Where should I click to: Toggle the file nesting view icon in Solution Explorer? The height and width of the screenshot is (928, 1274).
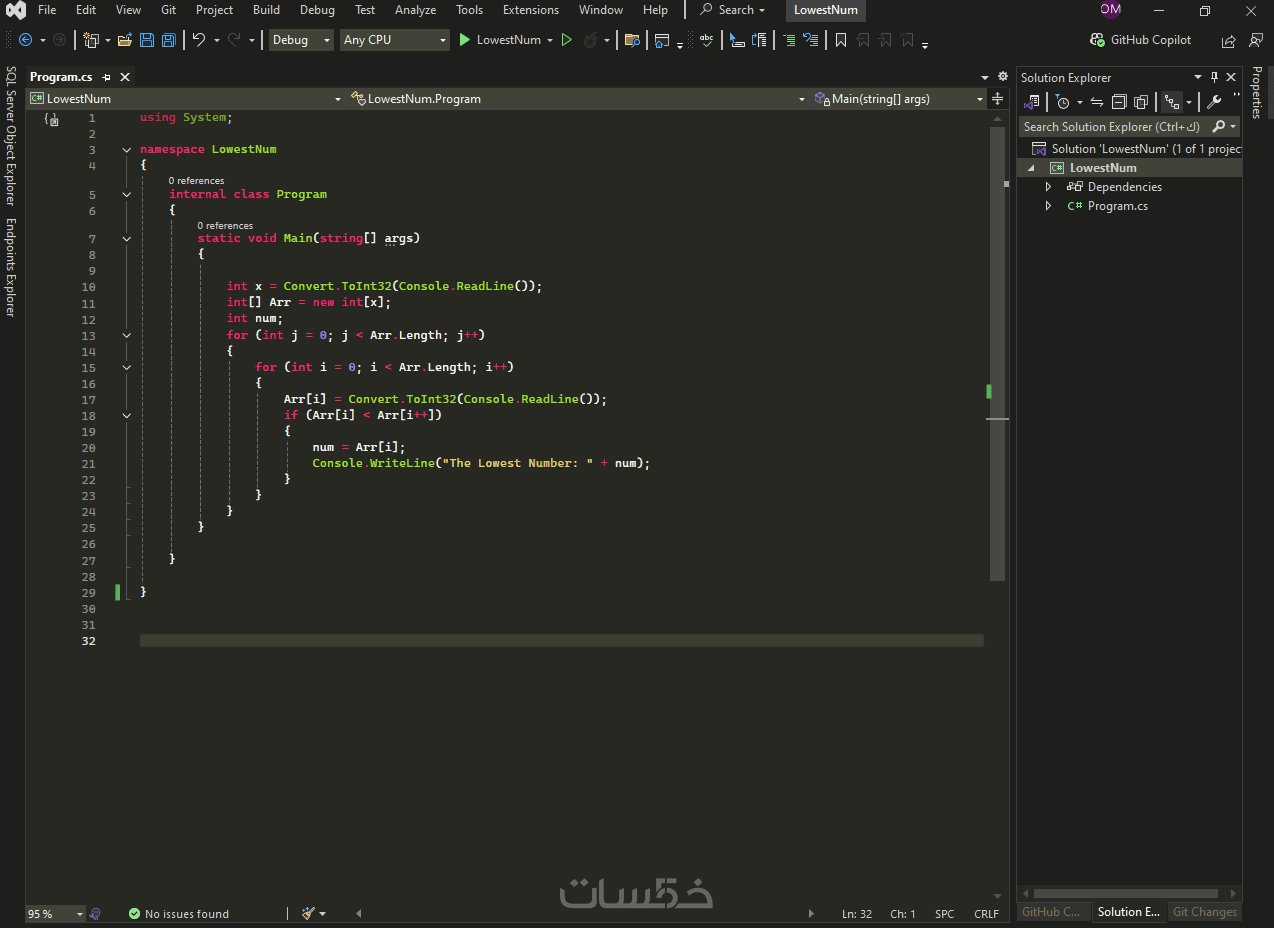coord(1172,102)
